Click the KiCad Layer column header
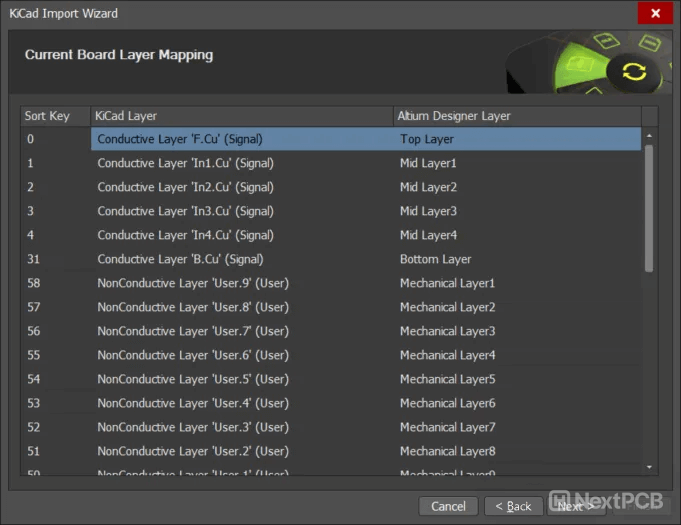This screenshot has width=681, height=525. 242,116
